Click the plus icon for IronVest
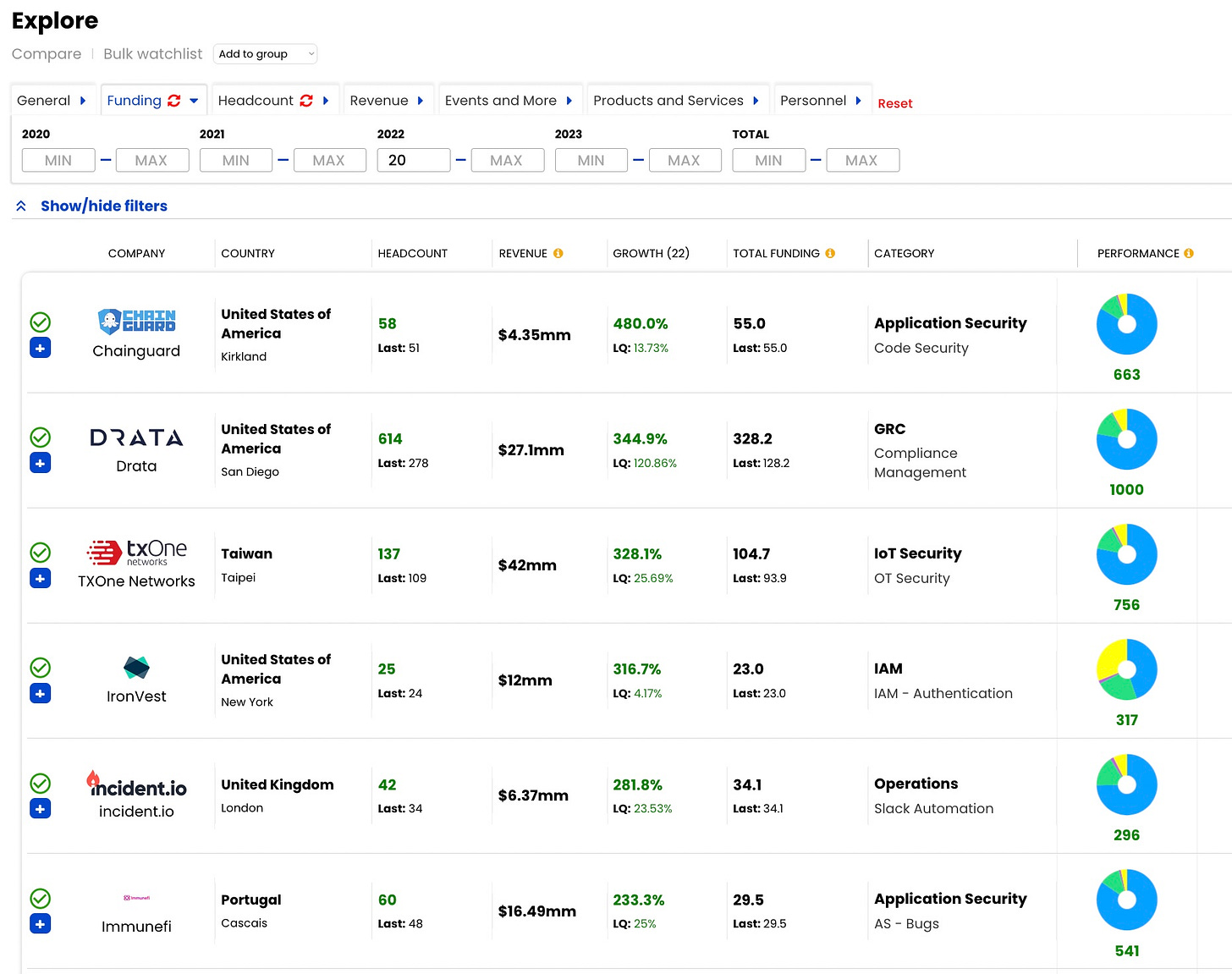Viewport: 1232px width, 974px height. click(41, 693)
